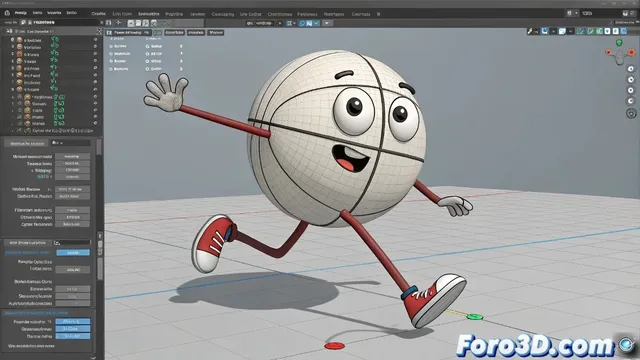This screenshot has width=640, height=360.
Task: Open the dropdown arrow left of the 1205 field
Action: [576, 13]
